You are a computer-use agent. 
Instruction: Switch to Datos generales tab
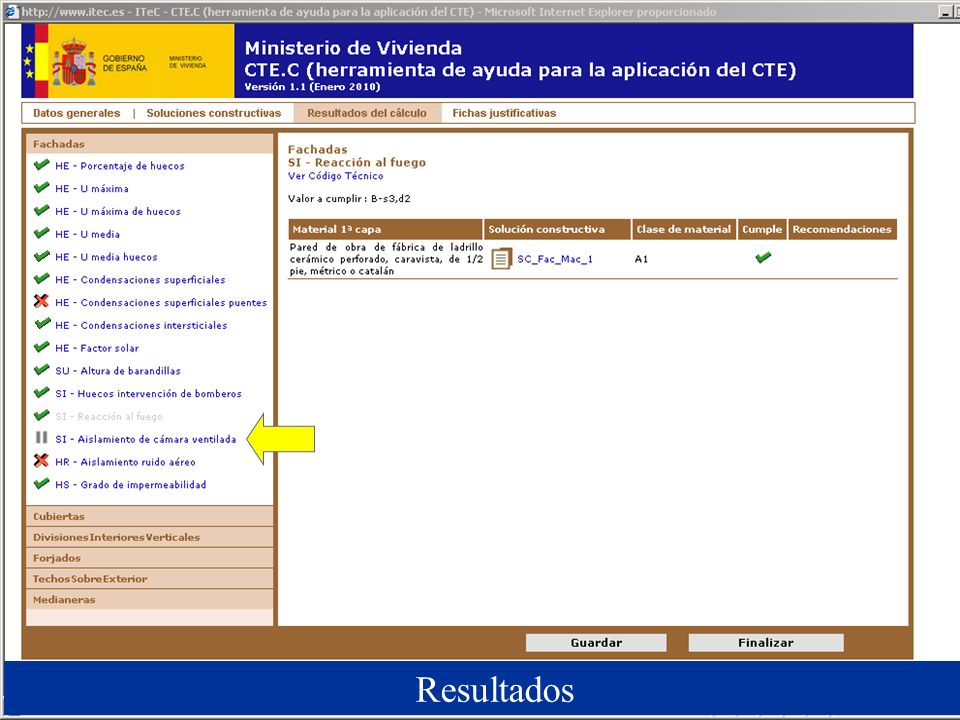(77, 113)
